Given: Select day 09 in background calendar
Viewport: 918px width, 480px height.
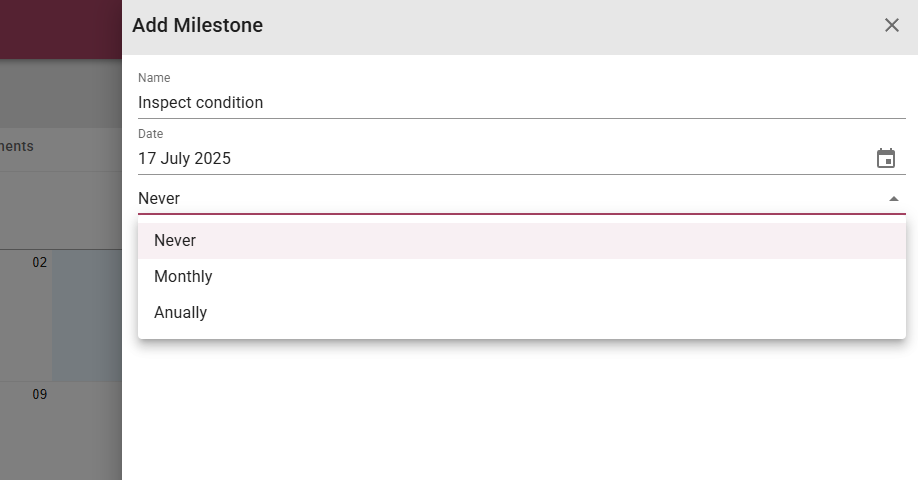Looking at the screenshot, I should coord(39,395).
